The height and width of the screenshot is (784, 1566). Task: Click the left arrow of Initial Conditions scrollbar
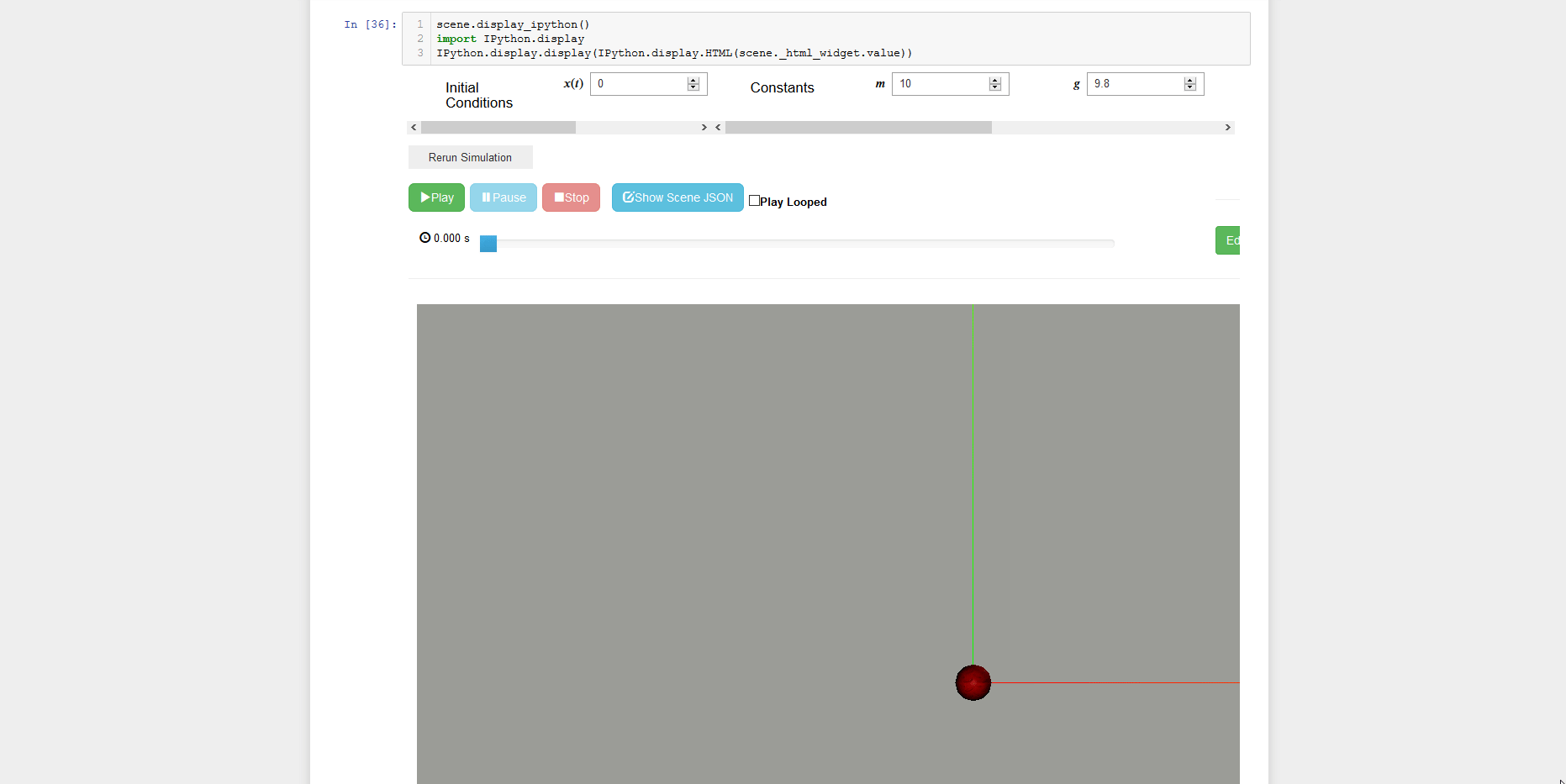coord(413,127)
